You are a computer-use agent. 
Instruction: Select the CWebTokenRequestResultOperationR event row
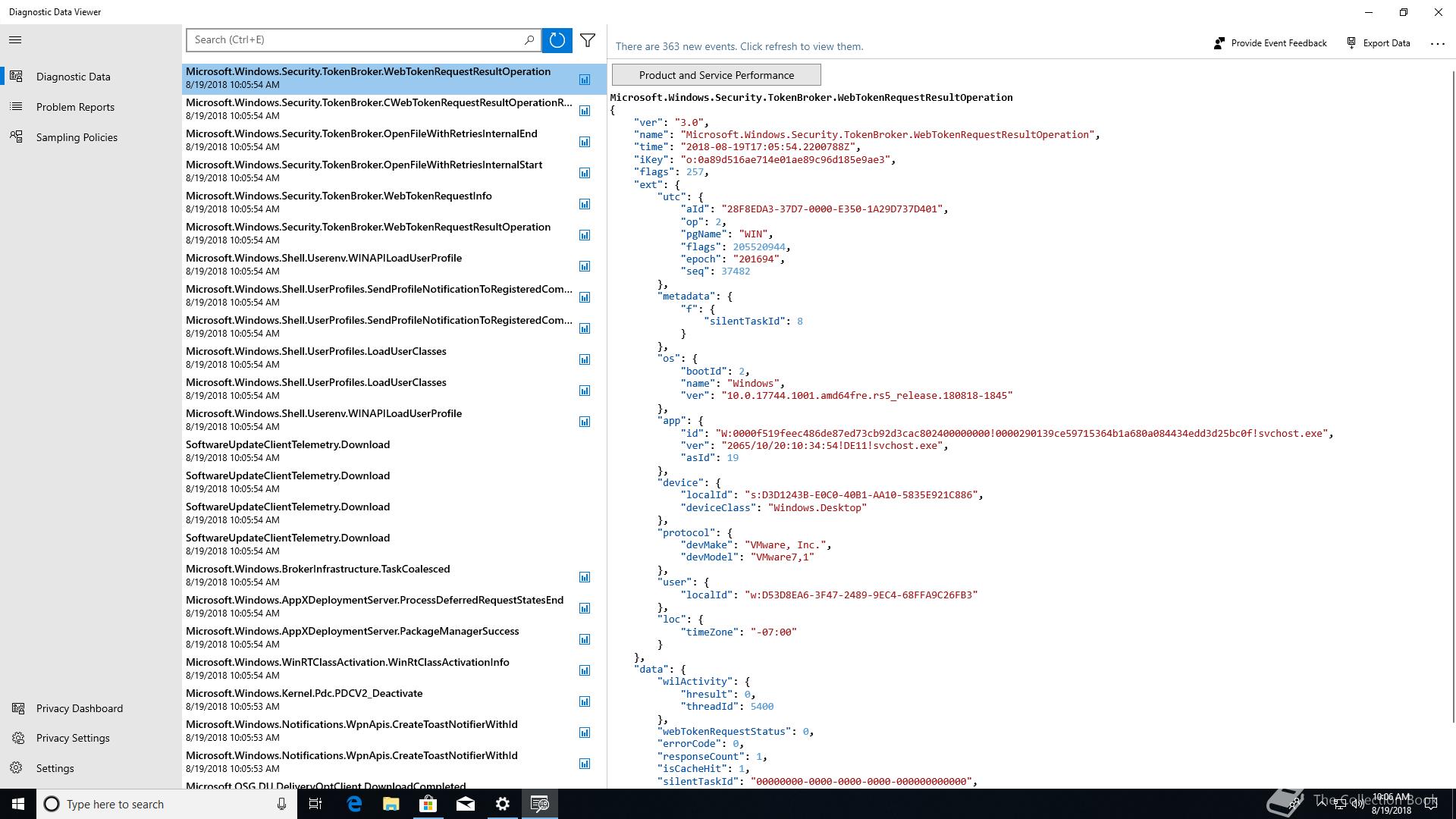click(394, 109)
